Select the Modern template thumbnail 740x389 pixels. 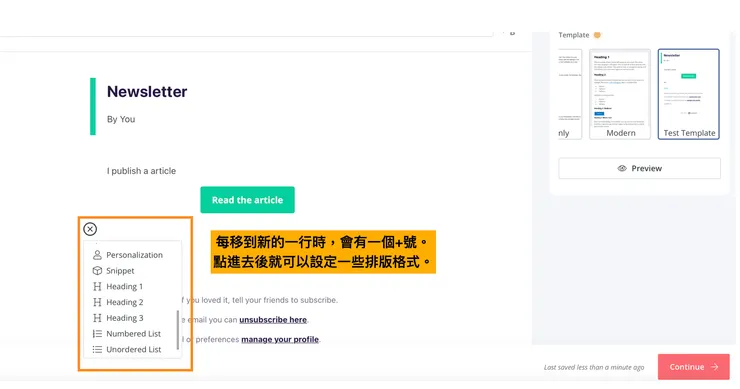coord(620,94)
